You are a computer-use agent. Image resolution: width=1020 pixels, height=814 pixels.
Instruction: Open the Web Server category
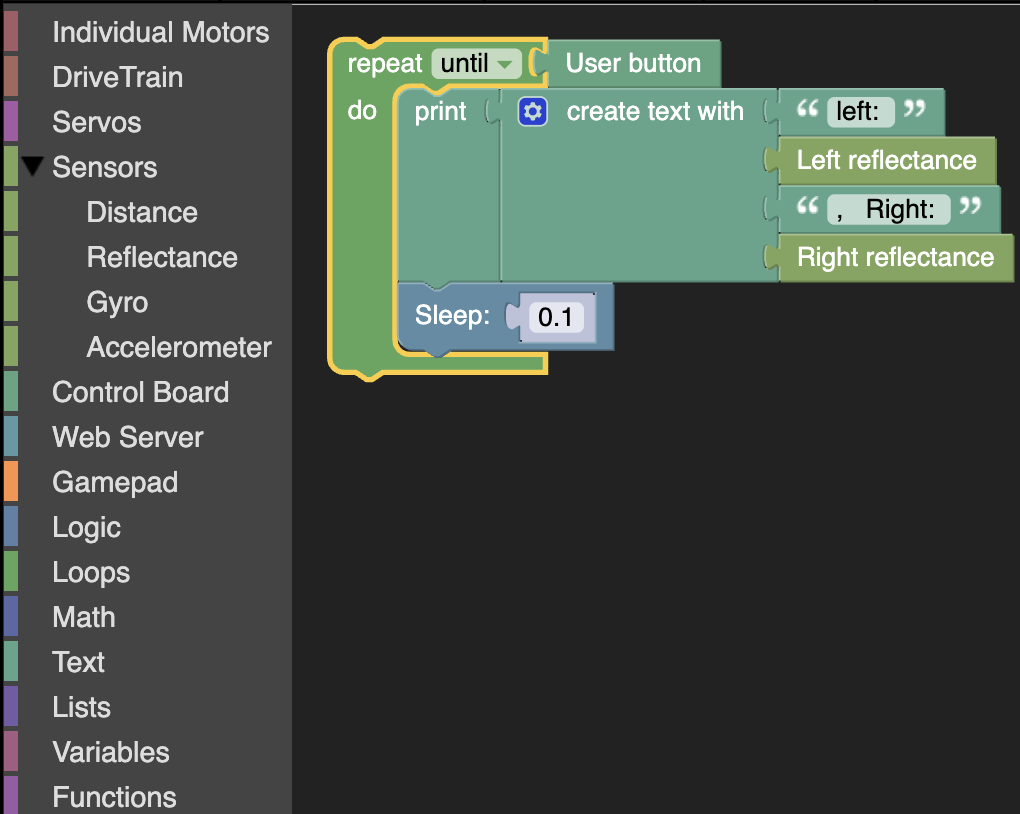tap(128, 437)
